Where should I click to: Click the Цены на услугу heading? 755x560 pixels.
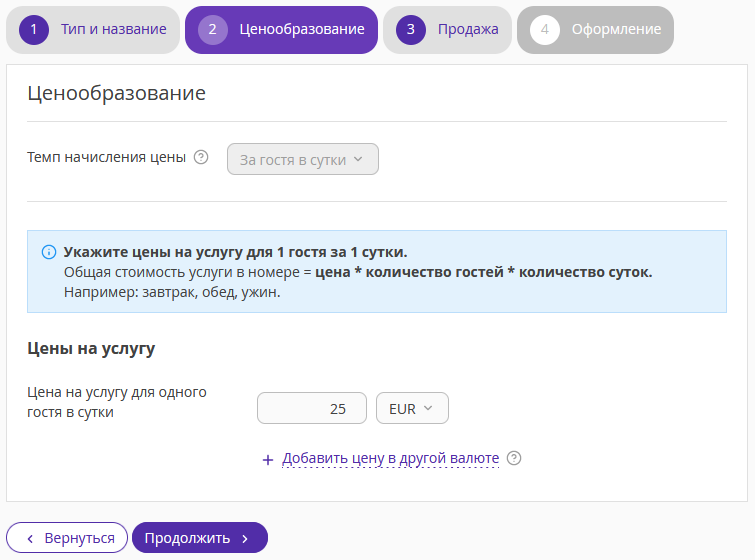click(91, 348)
